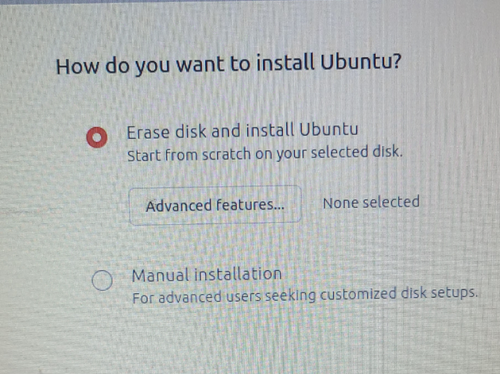Click the 'Erase disk and install Ubuntu' label
This screenshot has width=500, height=374.
[242, 131]
